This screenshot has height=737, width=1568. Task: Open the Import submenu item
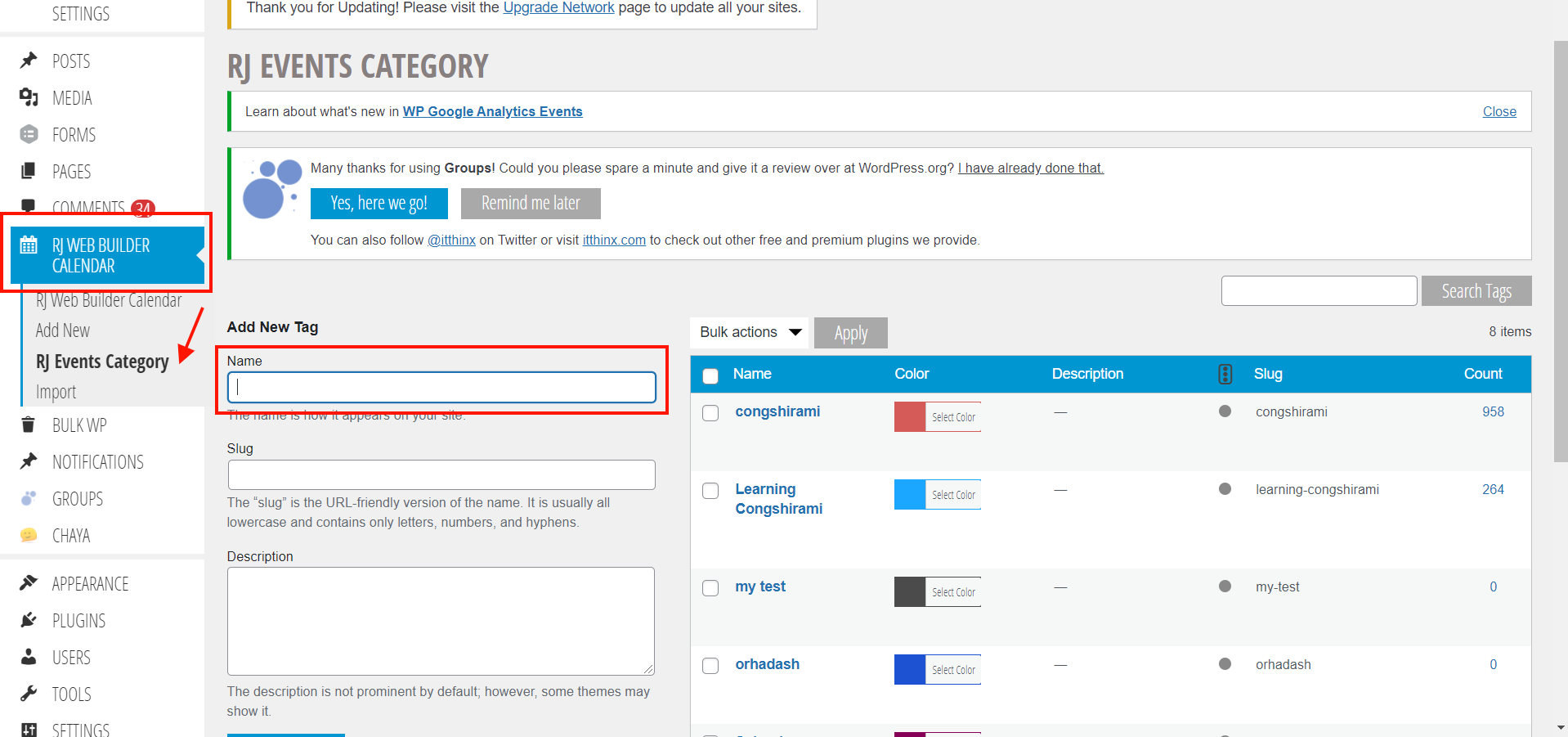pyautogui.click(x=56, y=392)
